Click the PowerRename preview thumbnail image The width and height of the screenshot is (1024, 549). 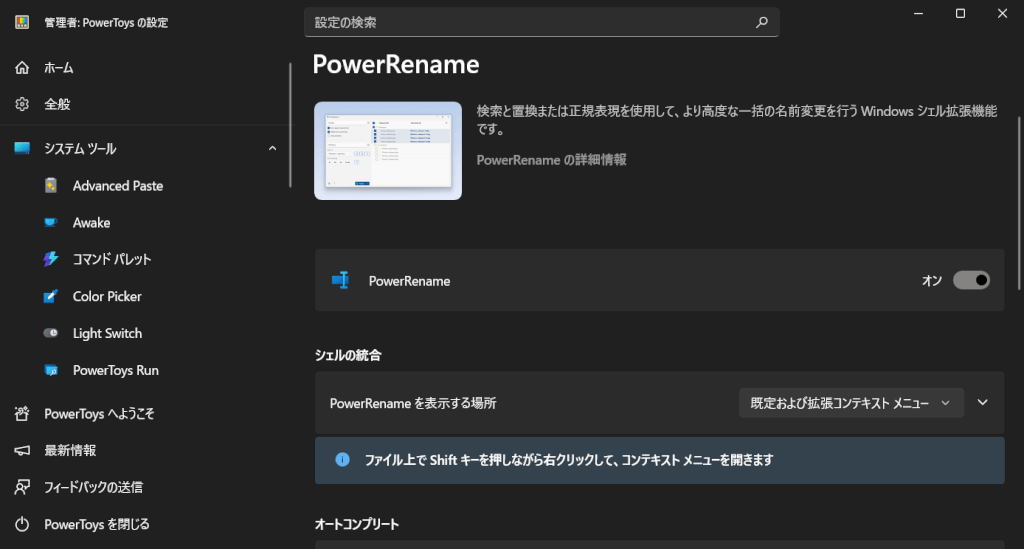[388, 151]
